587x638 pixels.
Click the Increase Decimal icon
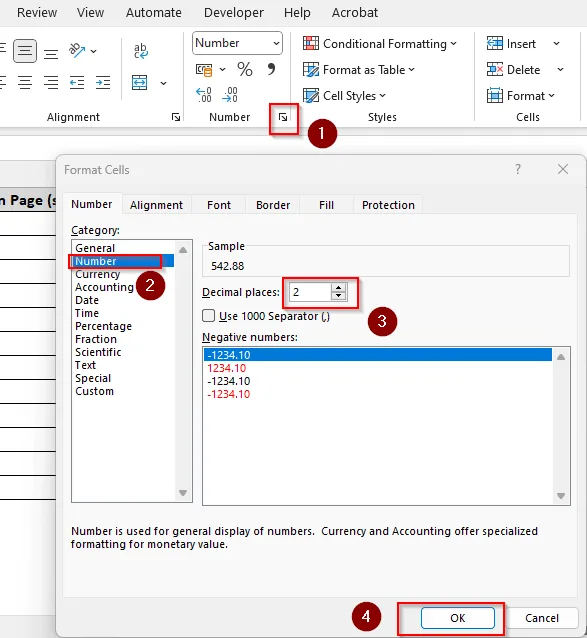click(204, 95)
